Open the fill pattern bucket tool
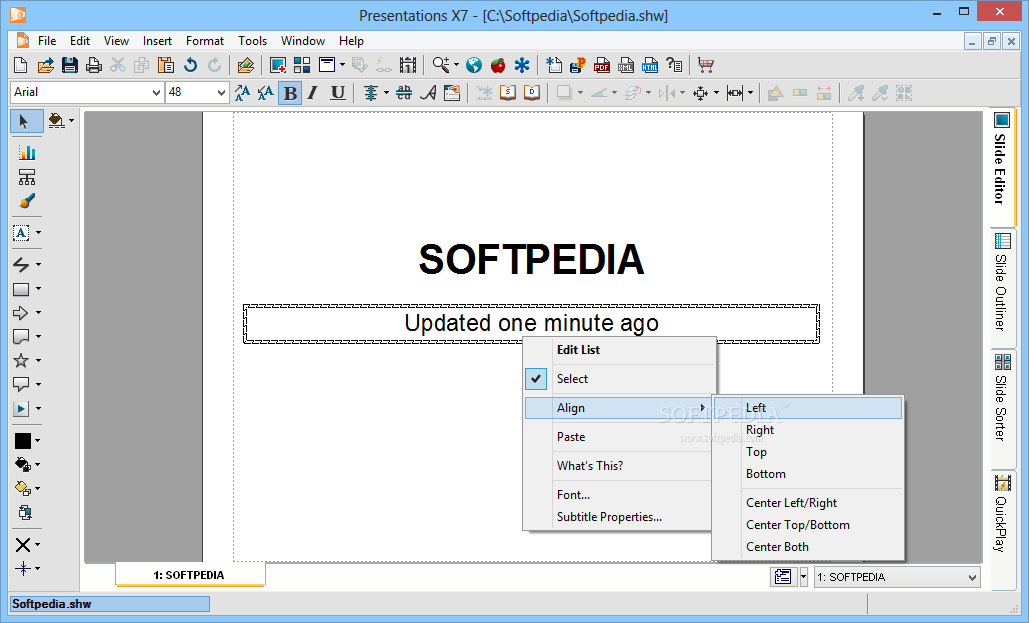 (x=23, y=465)
